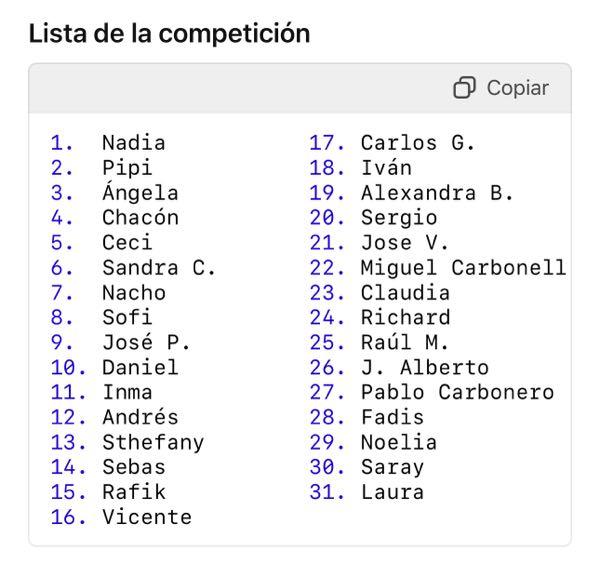Click the list number 16
Image resolution: width=600 pixels, height=564 pixels.
tap(68, 518)
